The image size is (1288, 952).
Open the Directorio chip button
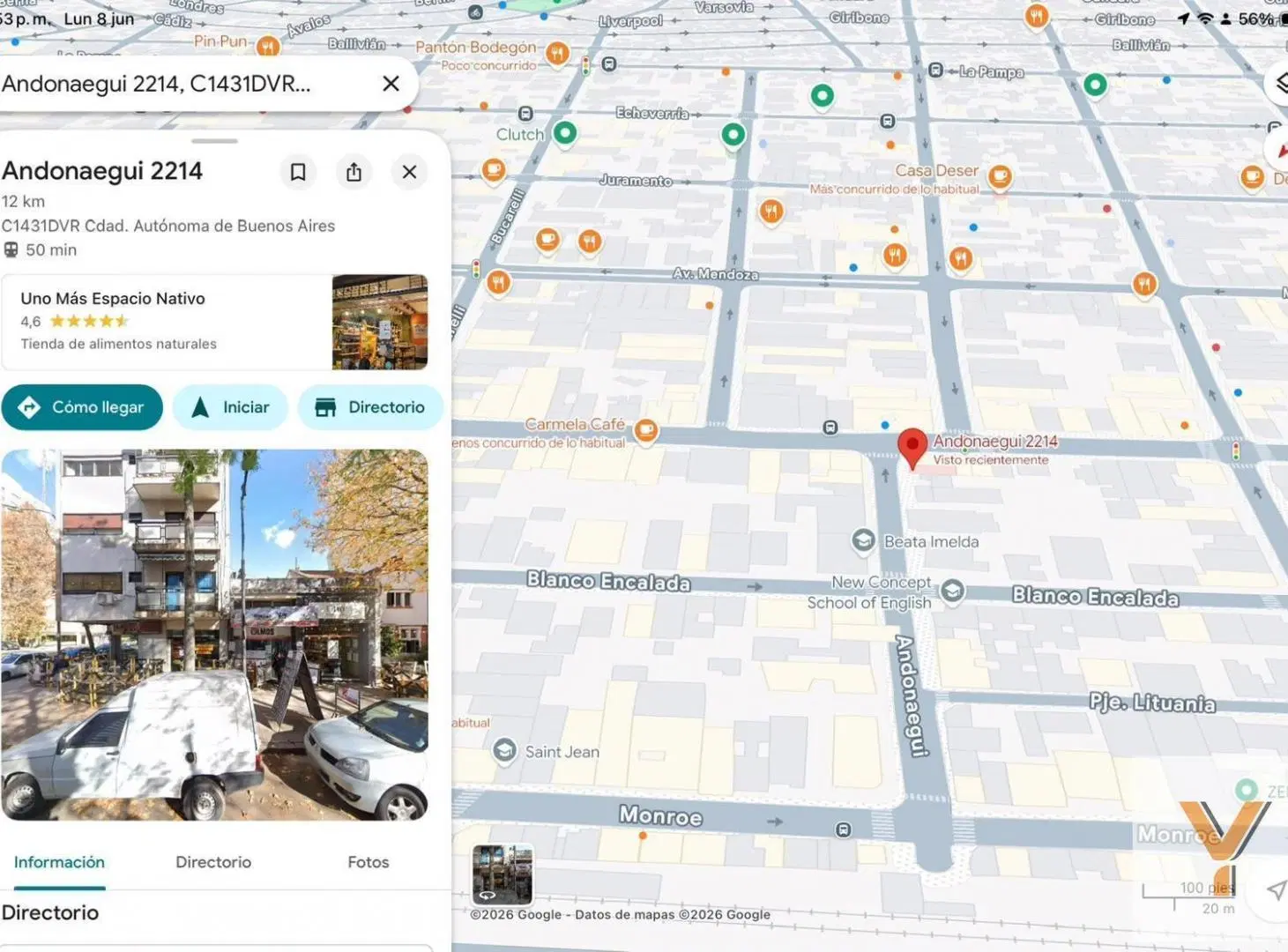(x=370, y=407)
